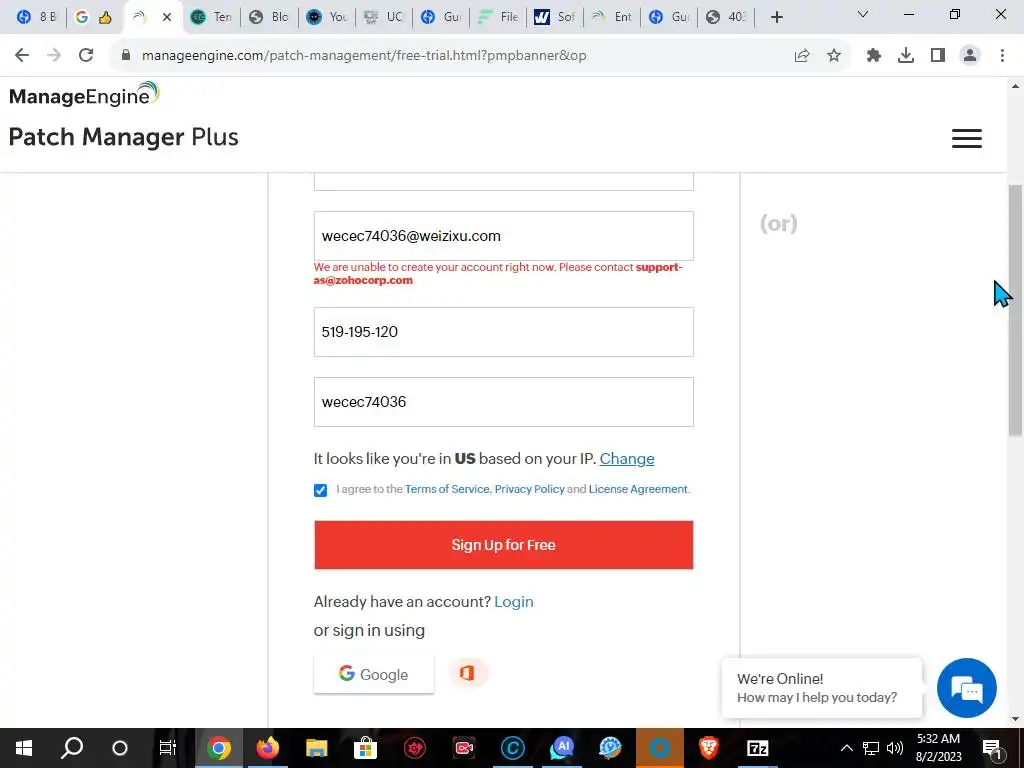The width and height of the screenshot is (1024, 768).
Task: Switch to the 'Sof' browser tab
Action: tap(555, 17)
